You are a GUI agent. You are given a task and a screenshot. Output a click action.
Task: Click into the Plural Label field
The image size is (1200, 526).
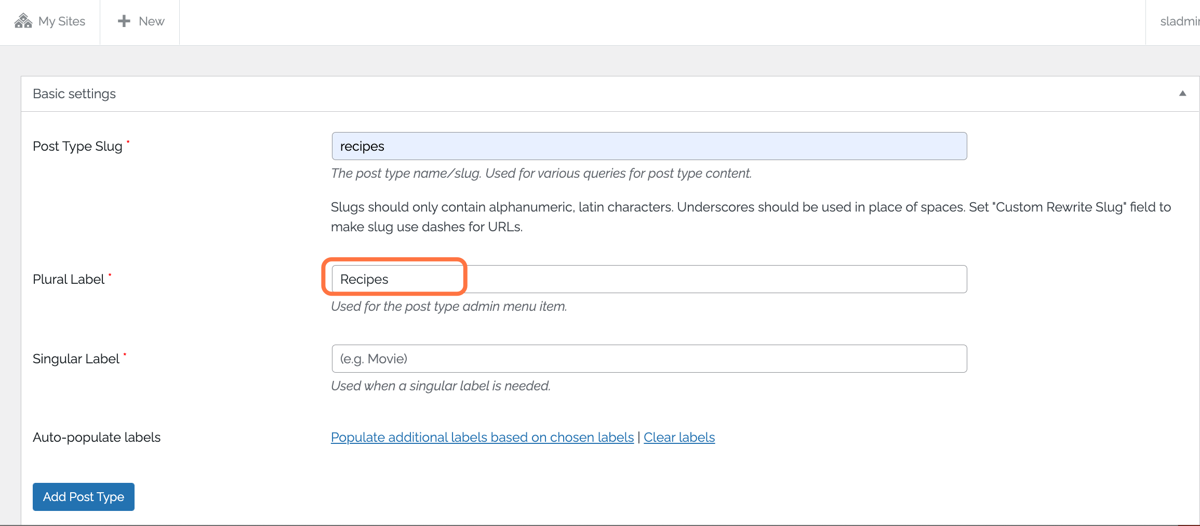click(649, 279)
